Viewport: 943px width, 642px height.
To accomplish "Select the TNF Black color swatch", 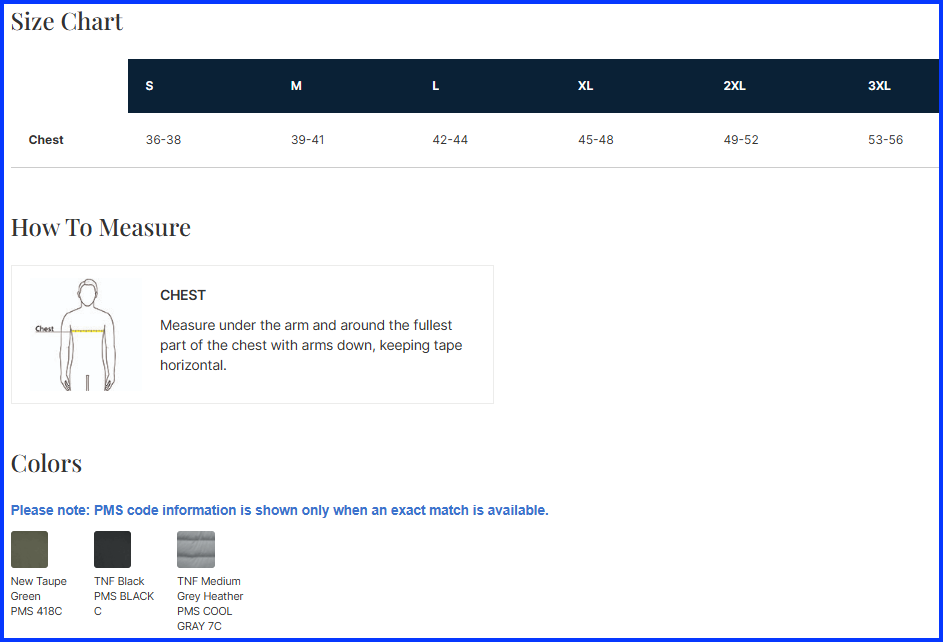I will click(x=112, y=549).
